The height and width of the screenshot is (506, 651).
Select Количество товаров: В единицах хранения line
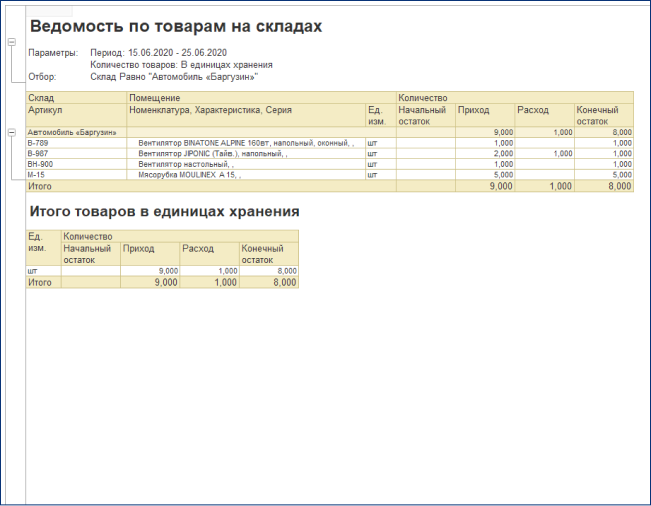[181, 65]
